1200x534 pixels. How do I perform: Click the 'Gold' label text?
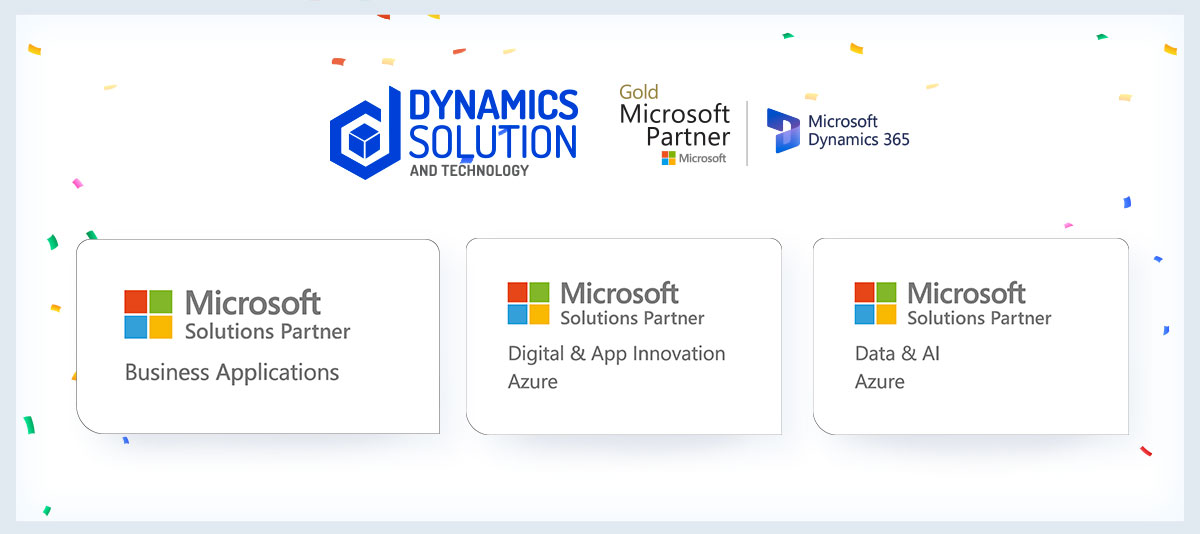[x=639, y=93]
